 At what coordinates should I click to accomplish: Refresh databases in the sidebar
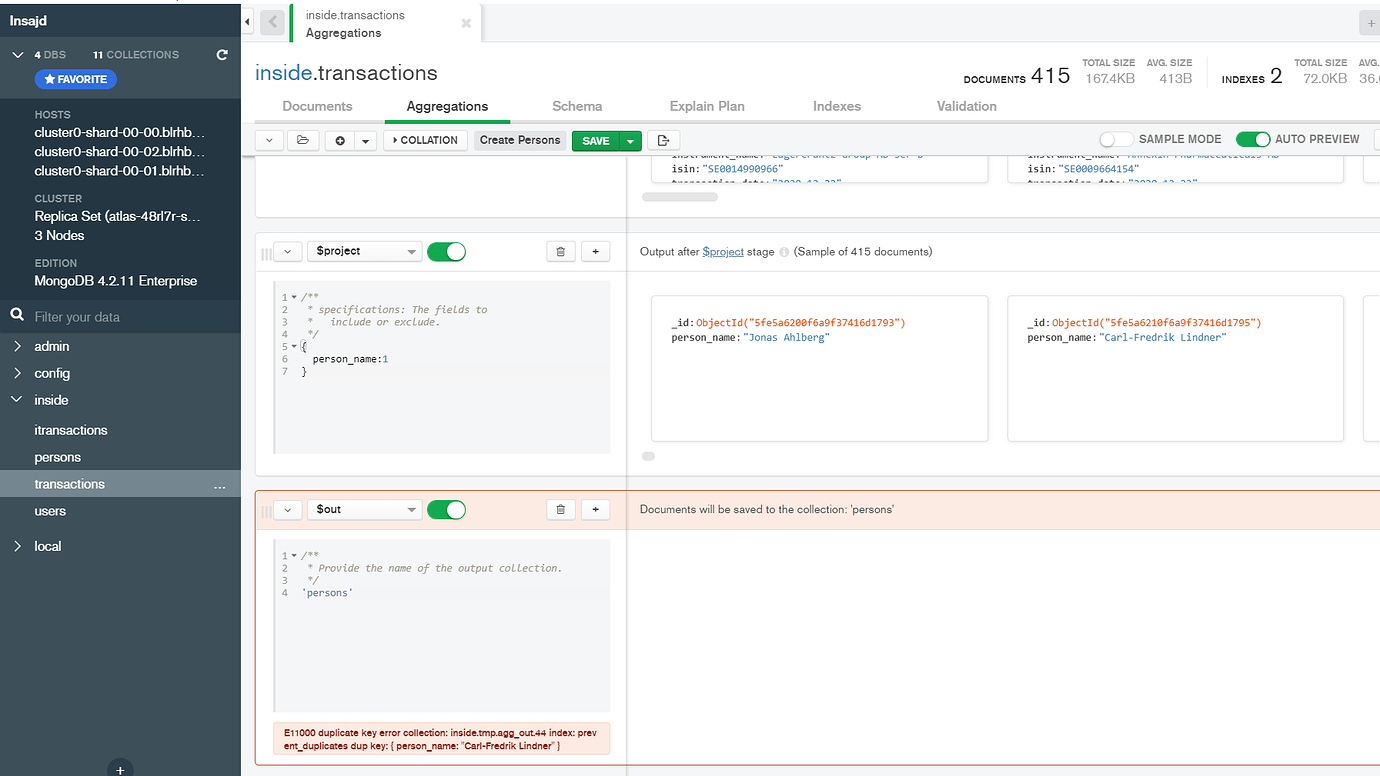222,55
